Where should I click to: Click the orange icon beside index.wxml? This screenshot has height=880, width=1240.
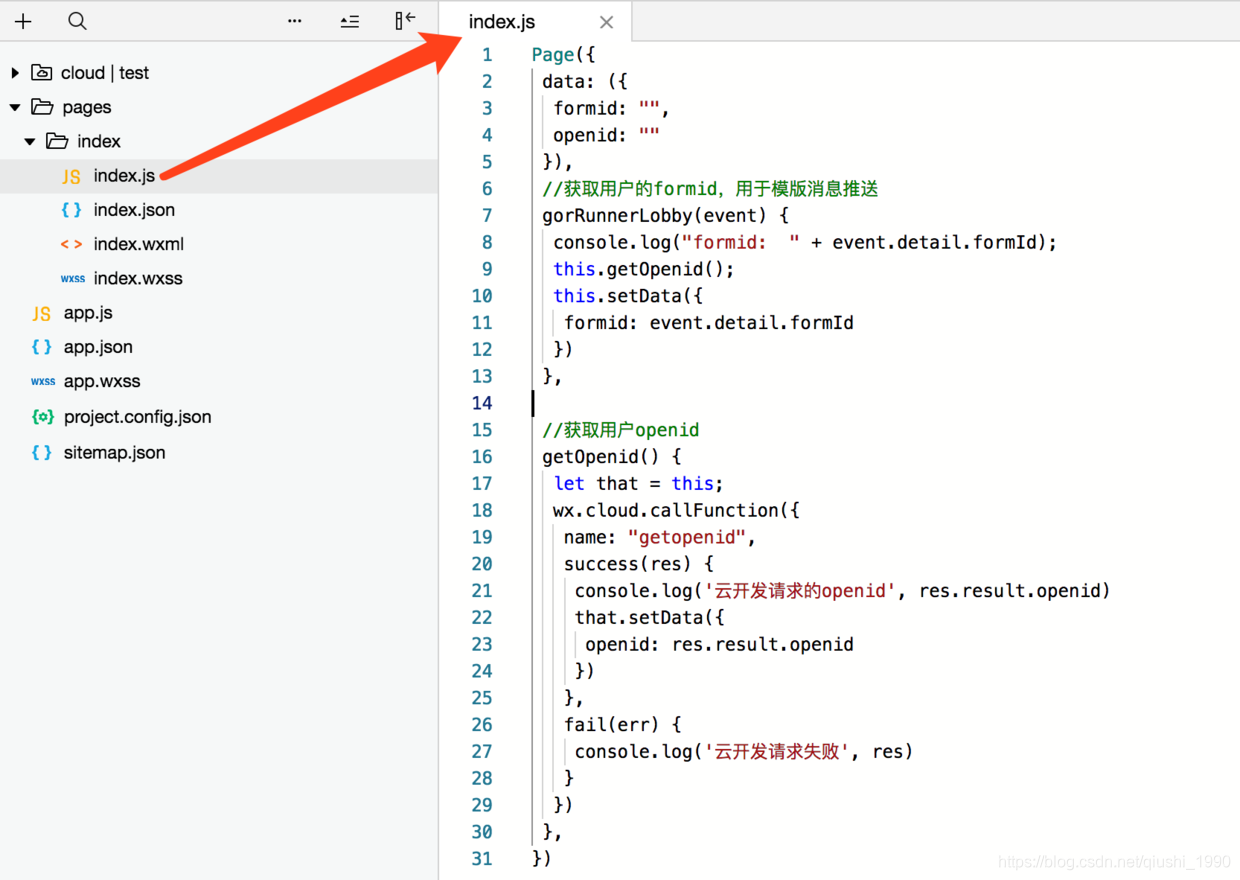[71, 244]
